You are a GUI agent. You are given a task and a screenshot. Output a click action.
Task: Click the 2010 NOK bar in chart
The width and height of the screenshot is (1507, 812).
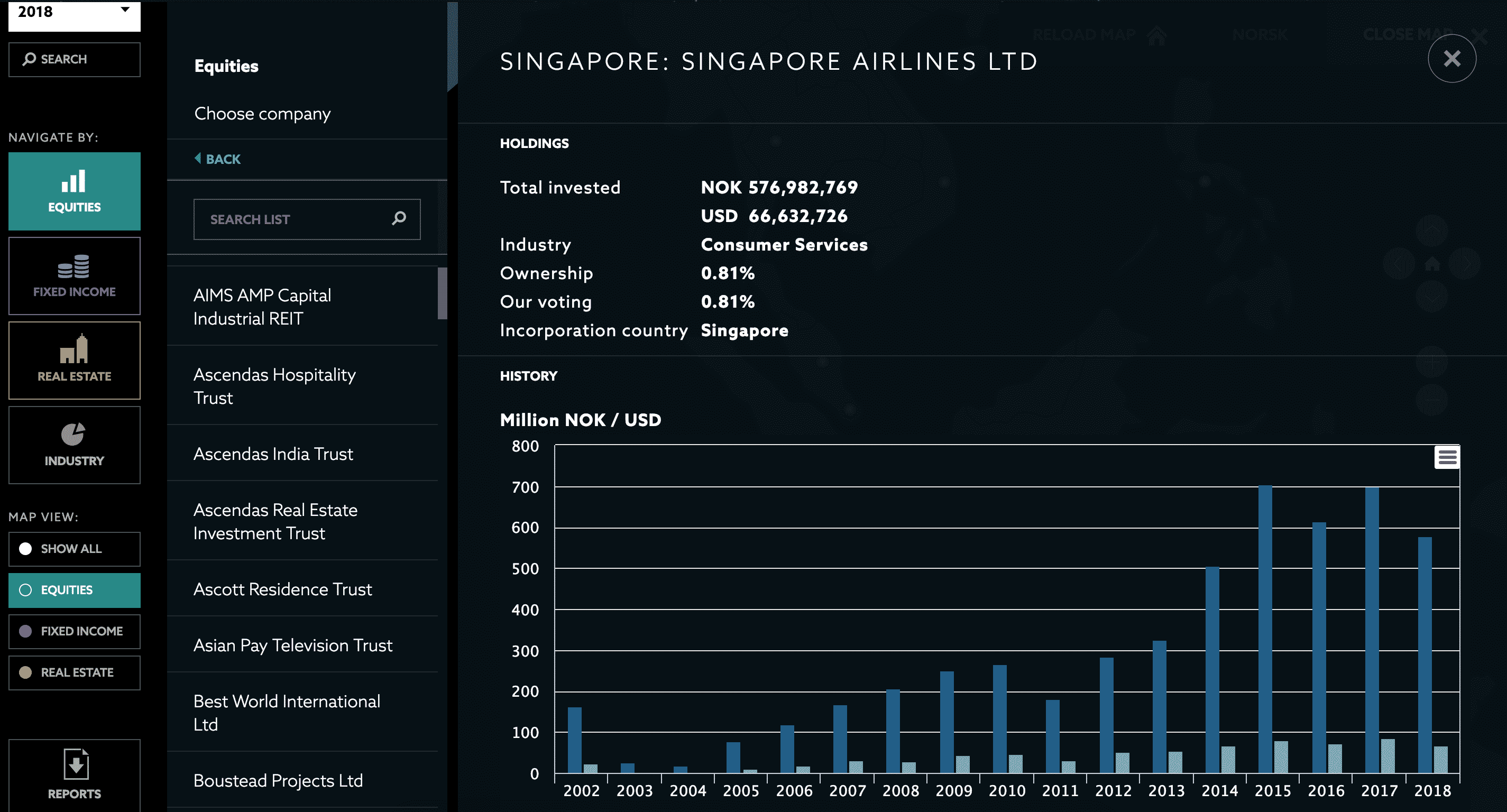(x=999, y=719)
